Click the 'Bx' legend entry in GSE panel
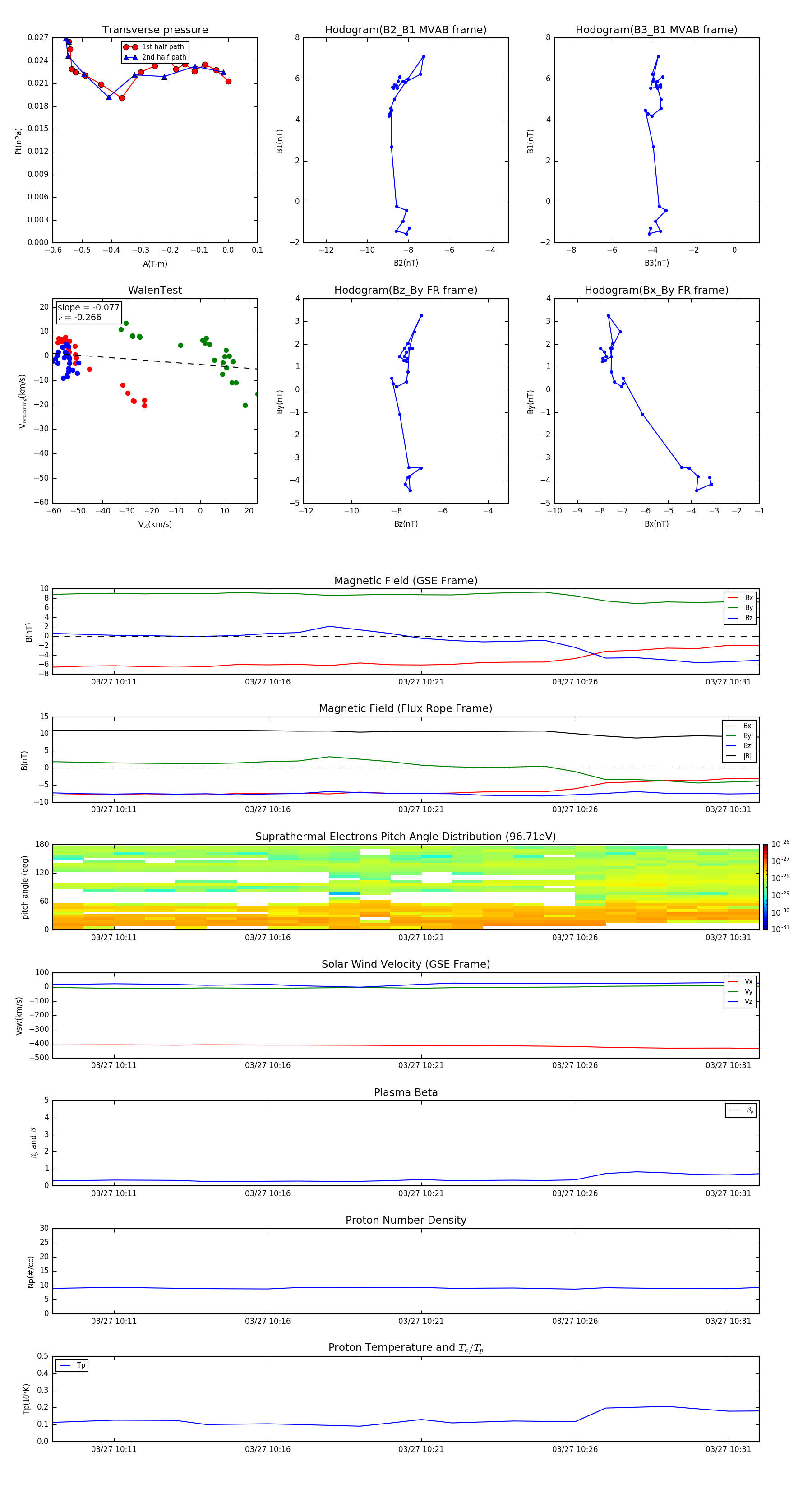The height and width of the screenshot is (1489, 812). click(740, 598)
